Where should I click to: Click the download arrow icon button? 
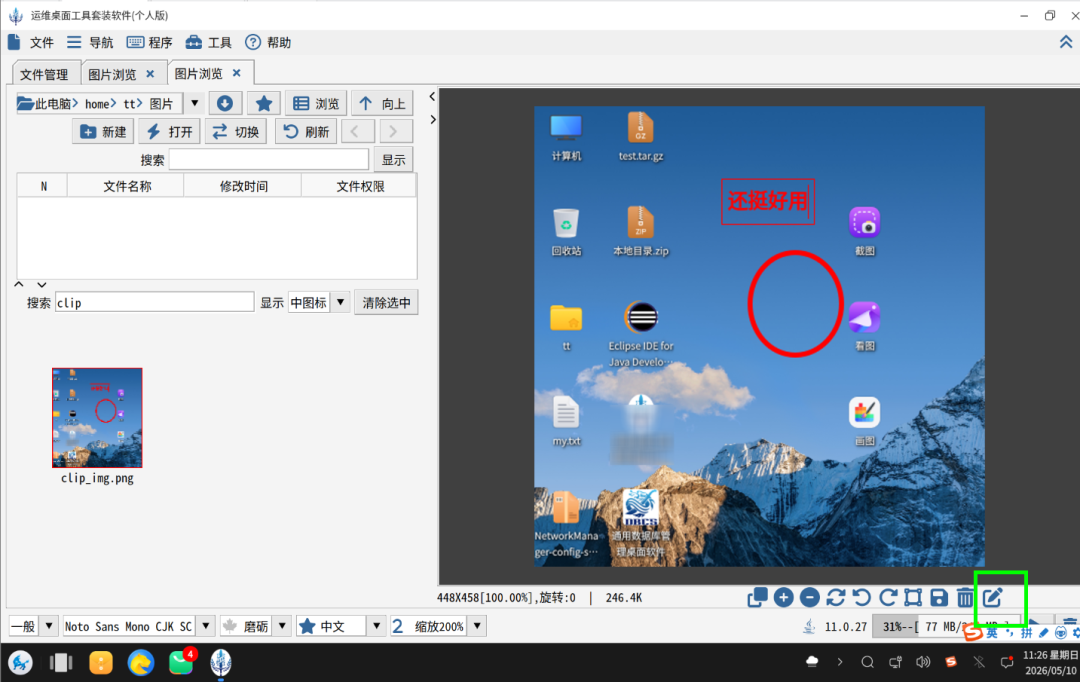[x=225, y=103]
